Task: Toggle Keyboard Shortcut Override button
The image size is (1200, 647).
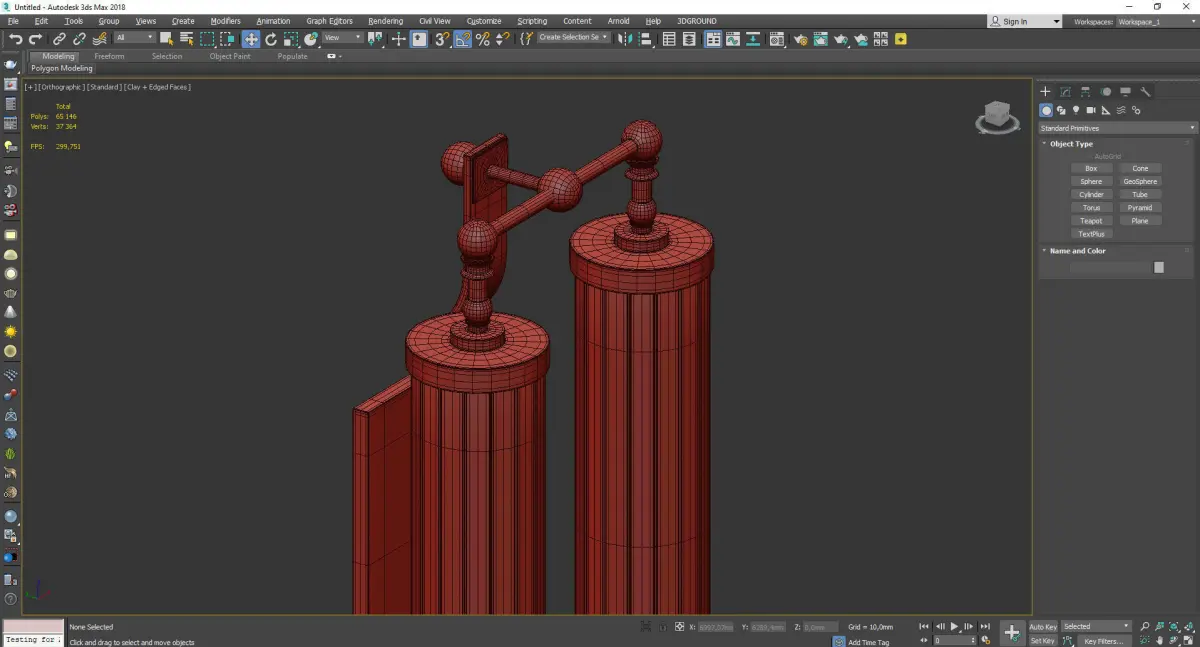Action: pos(419,39)
